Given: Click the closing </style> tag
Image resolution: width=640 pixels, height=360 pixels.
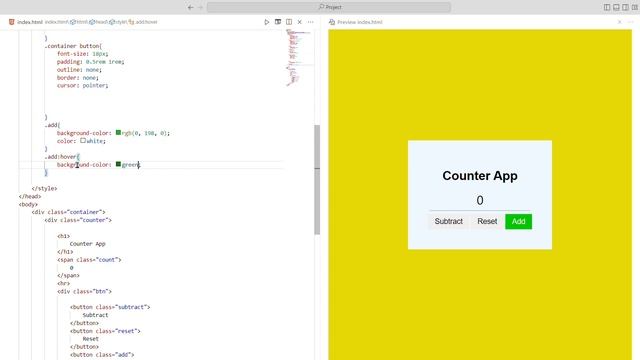Looking at the screenshot, I should point(44,189).
